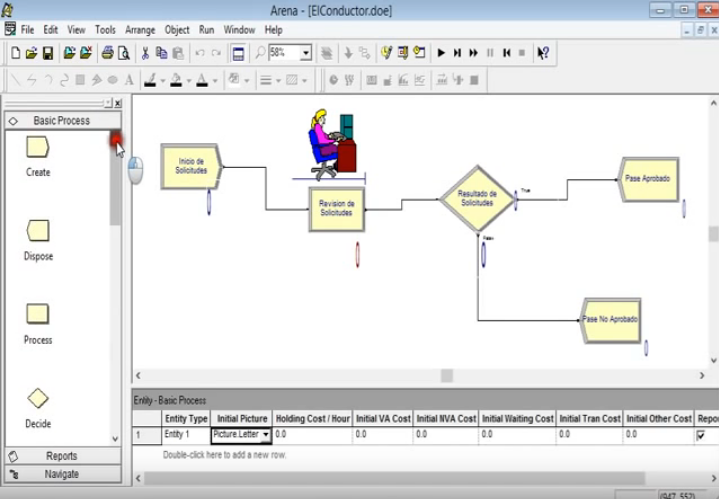This screenshot has width=719, height=499.
Task: Click the Resultado de Solicitudes decide block
Action: pyautogui.click(x=477, y=198)
